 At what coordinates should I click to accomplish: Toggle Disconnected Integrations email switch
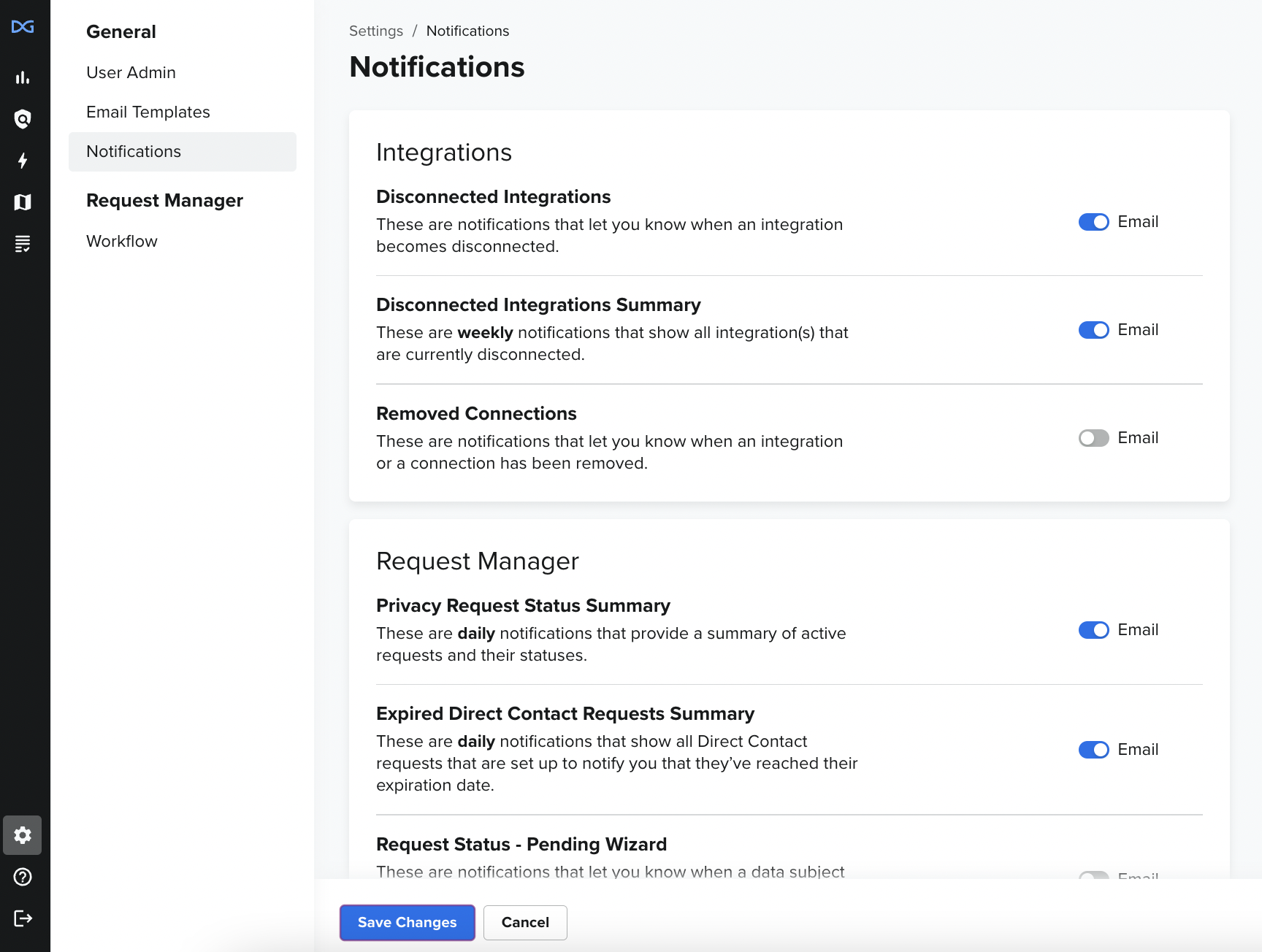(x=1094, y=222)
